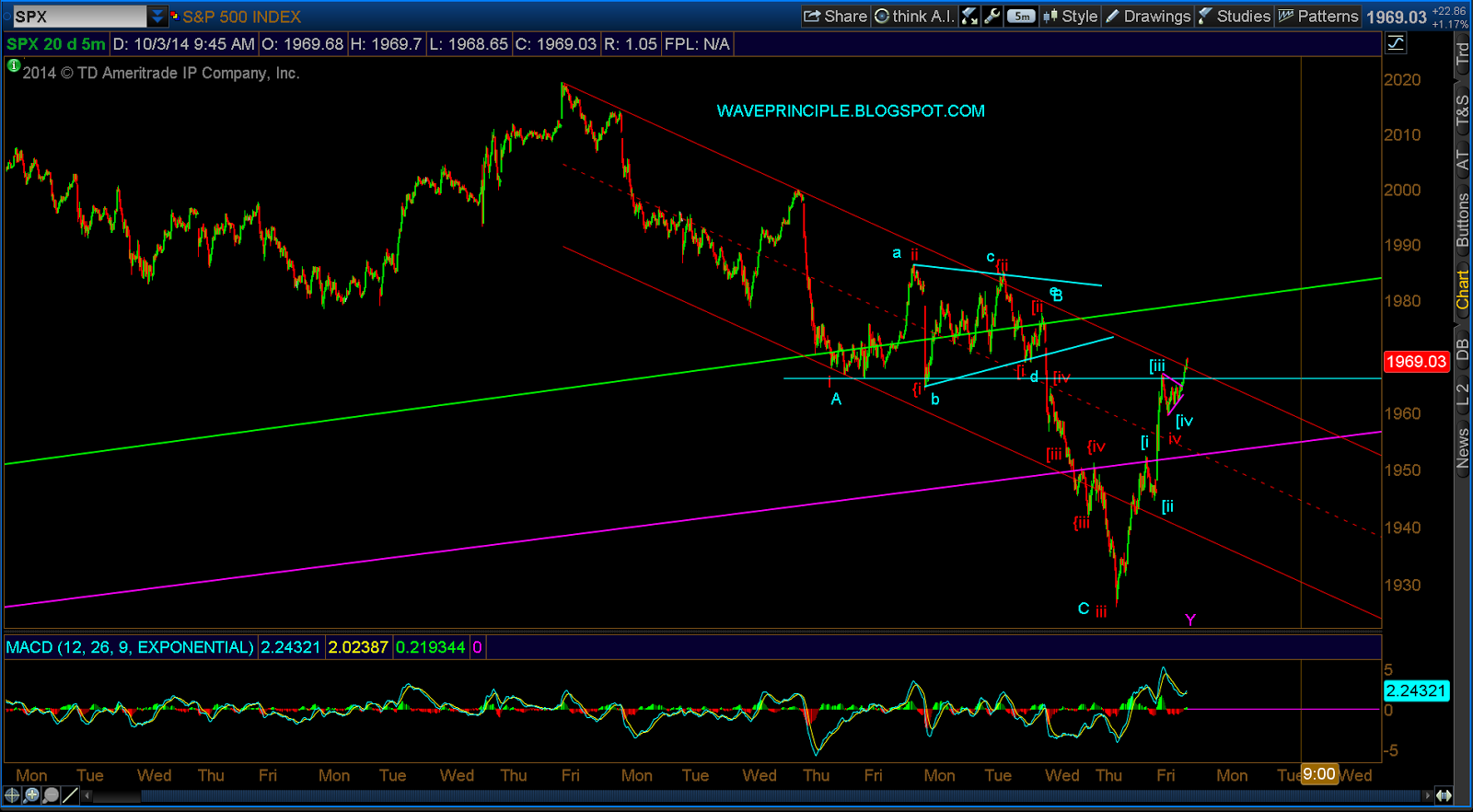Screen dimensions: 1473x812
Task: Click the cyan 2.24321 MACD axis bubble
Action: (1417, 690)
